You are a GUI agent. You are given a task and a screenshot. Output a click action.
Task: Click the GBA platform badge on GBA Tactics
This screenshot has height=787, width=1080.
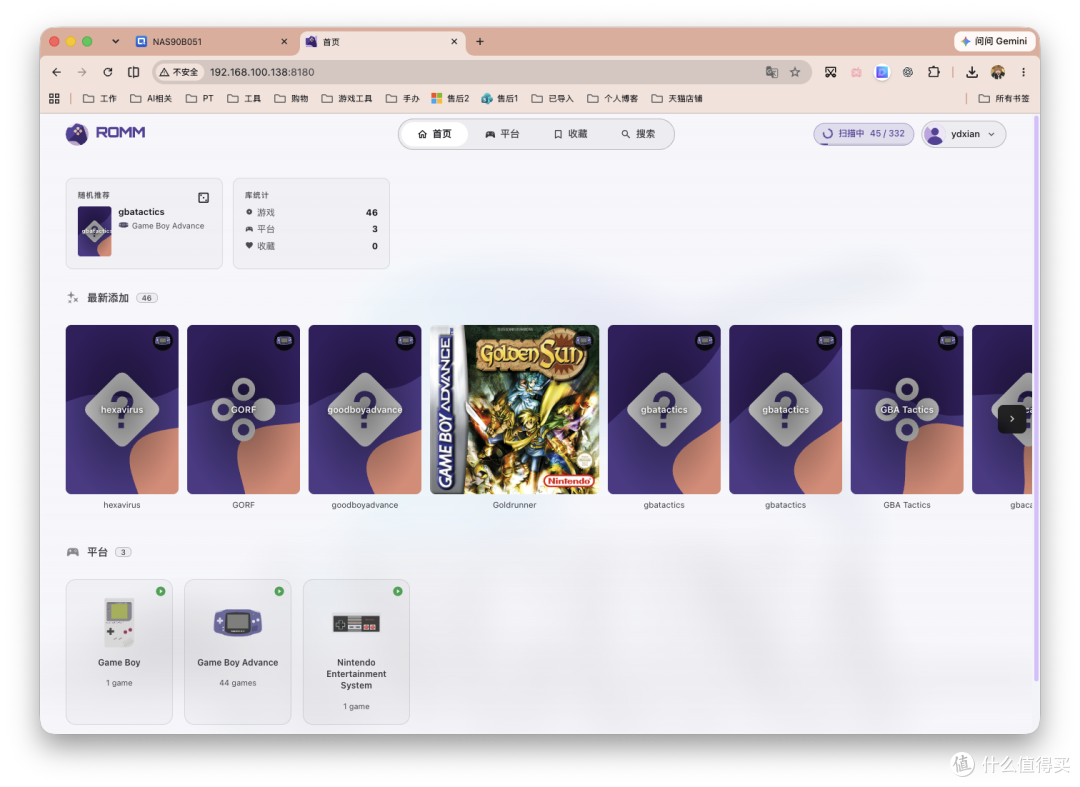[947, 340]
